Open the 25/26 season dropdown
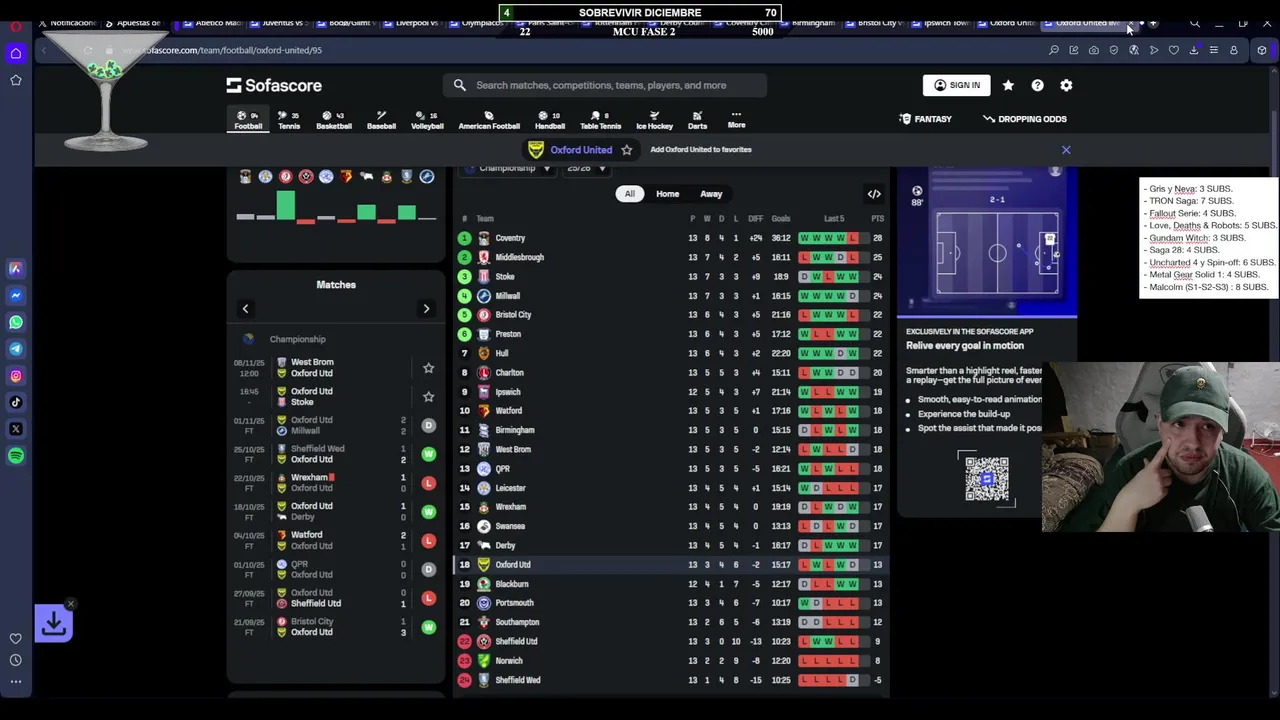The height and width of the screenshot is (720, 1280). pyautogui.click(x=585, y=168)
